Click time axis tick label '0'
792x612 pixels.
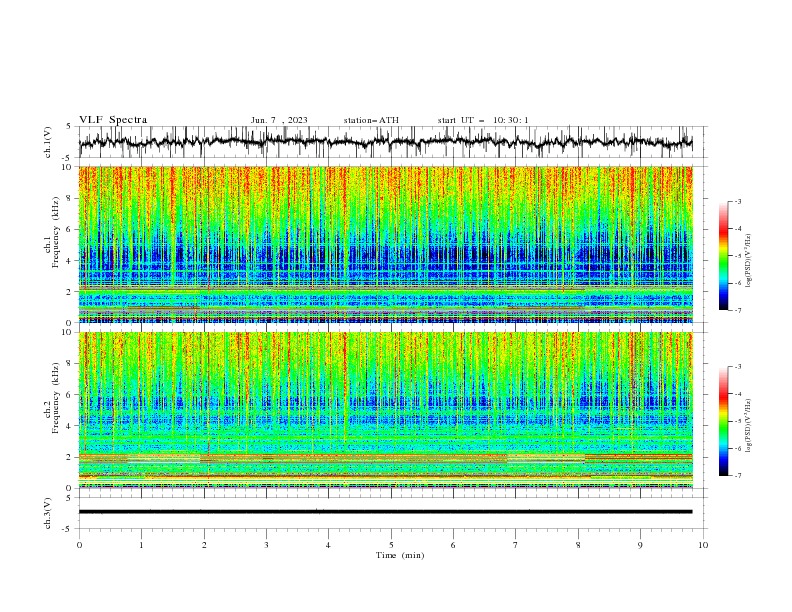(x=79, y=545)
